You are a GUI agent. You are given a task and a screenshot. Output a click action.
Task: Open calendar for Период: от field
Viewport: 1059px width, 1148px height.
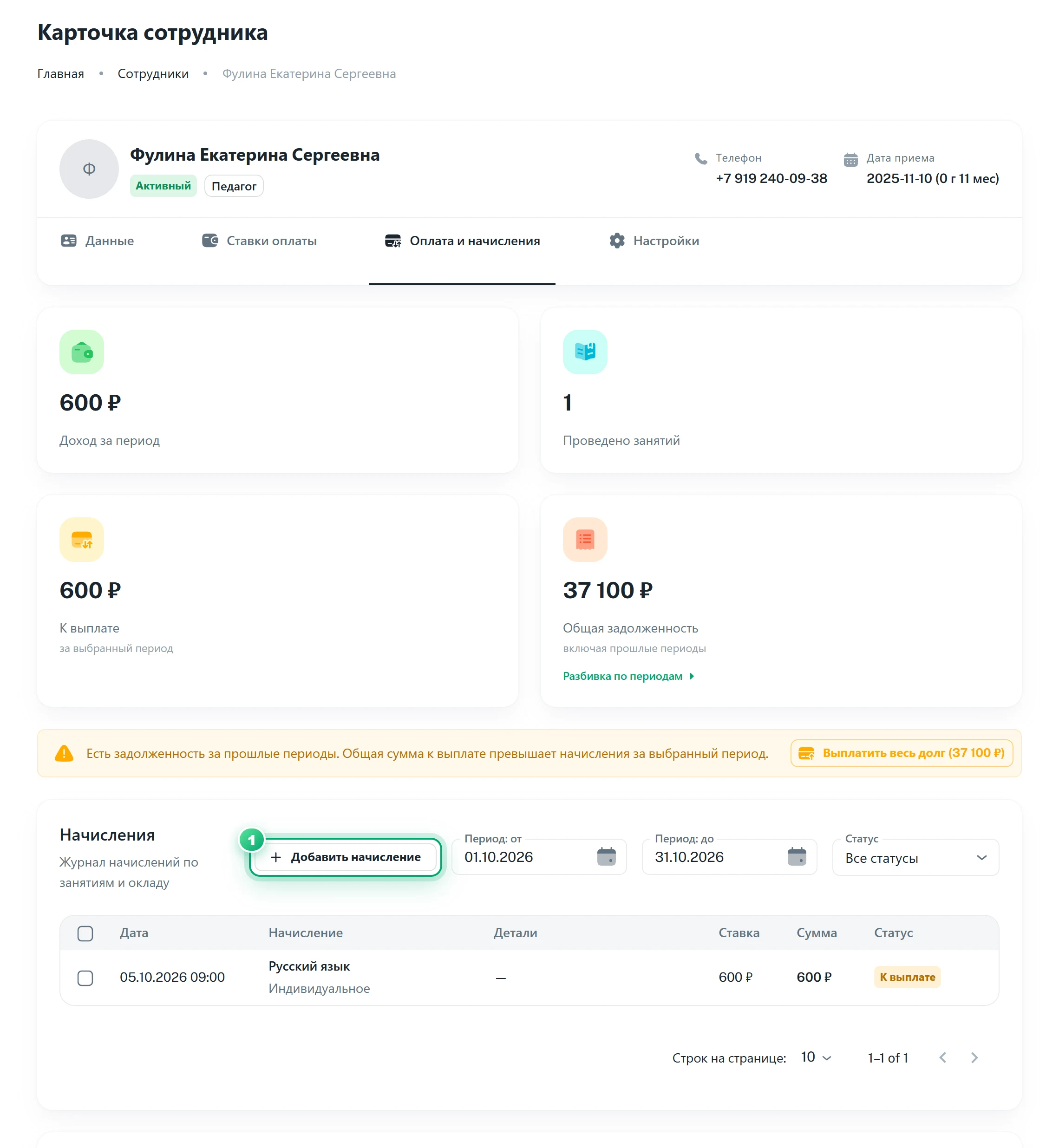(x=606, y=856)
